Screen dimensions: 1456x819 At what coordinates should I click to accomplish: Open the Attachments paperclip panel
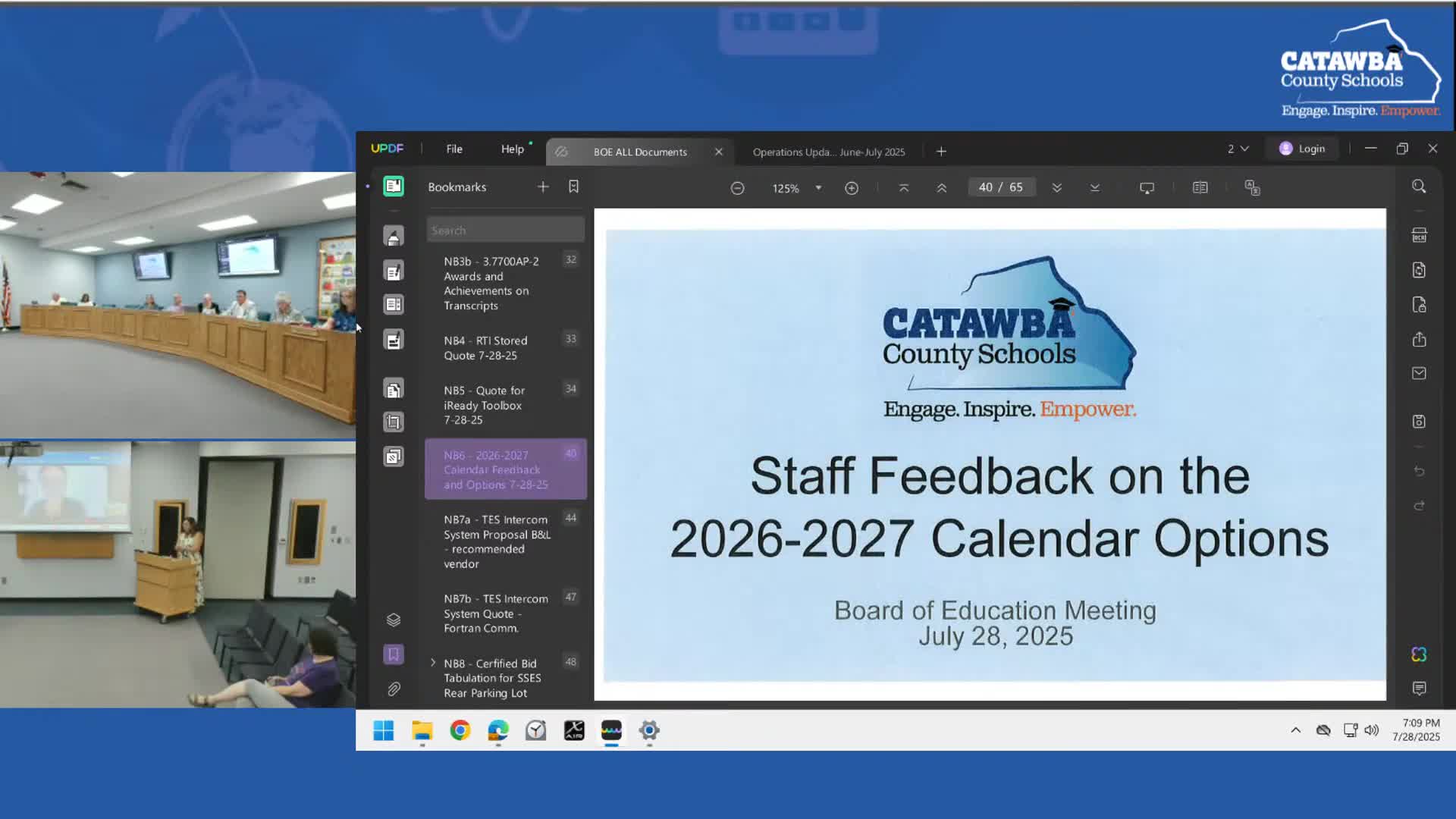394,689
